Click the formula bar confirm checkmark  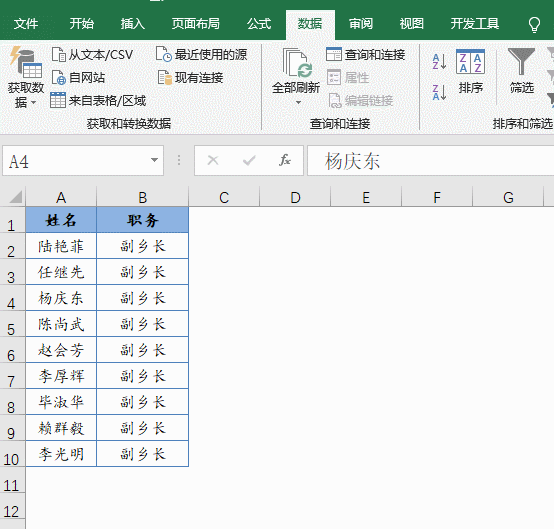click(x=249, y=161)
